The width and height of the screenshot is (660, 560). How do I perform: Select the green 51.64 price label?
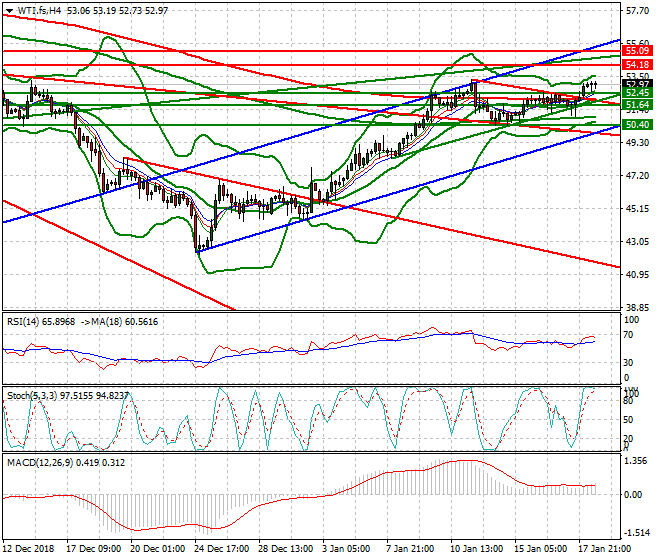pyautogui.click(x=637, y=104)
